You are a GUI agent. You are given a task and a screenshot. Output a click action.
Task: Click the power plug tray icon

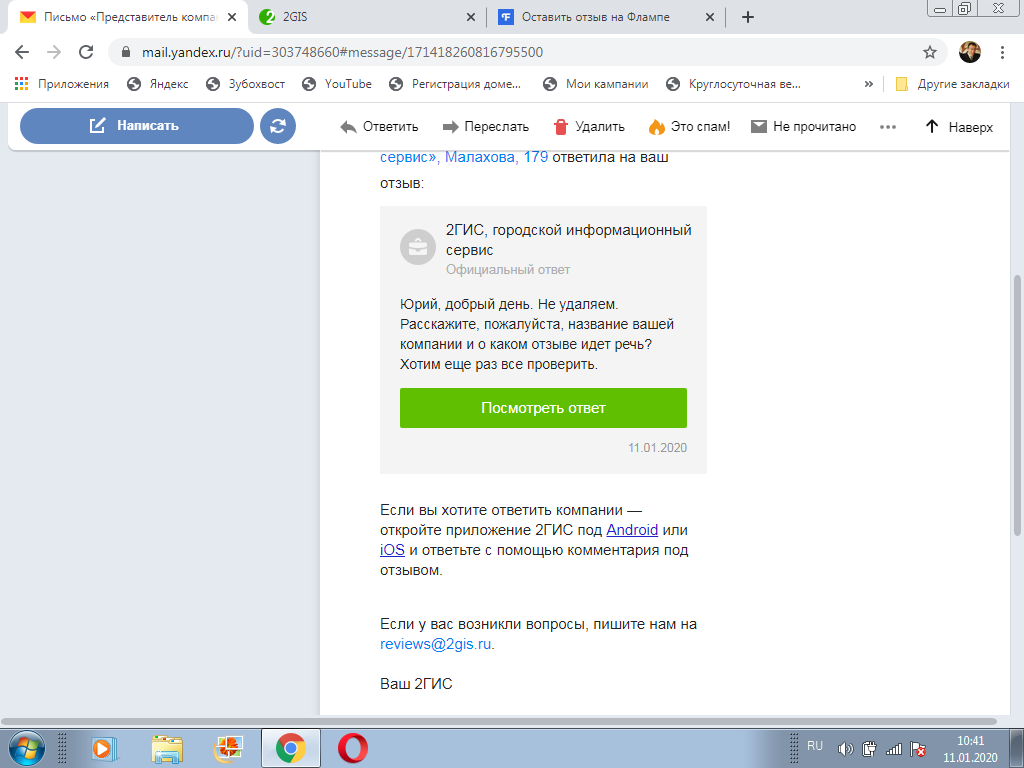(x=869, y=749)
